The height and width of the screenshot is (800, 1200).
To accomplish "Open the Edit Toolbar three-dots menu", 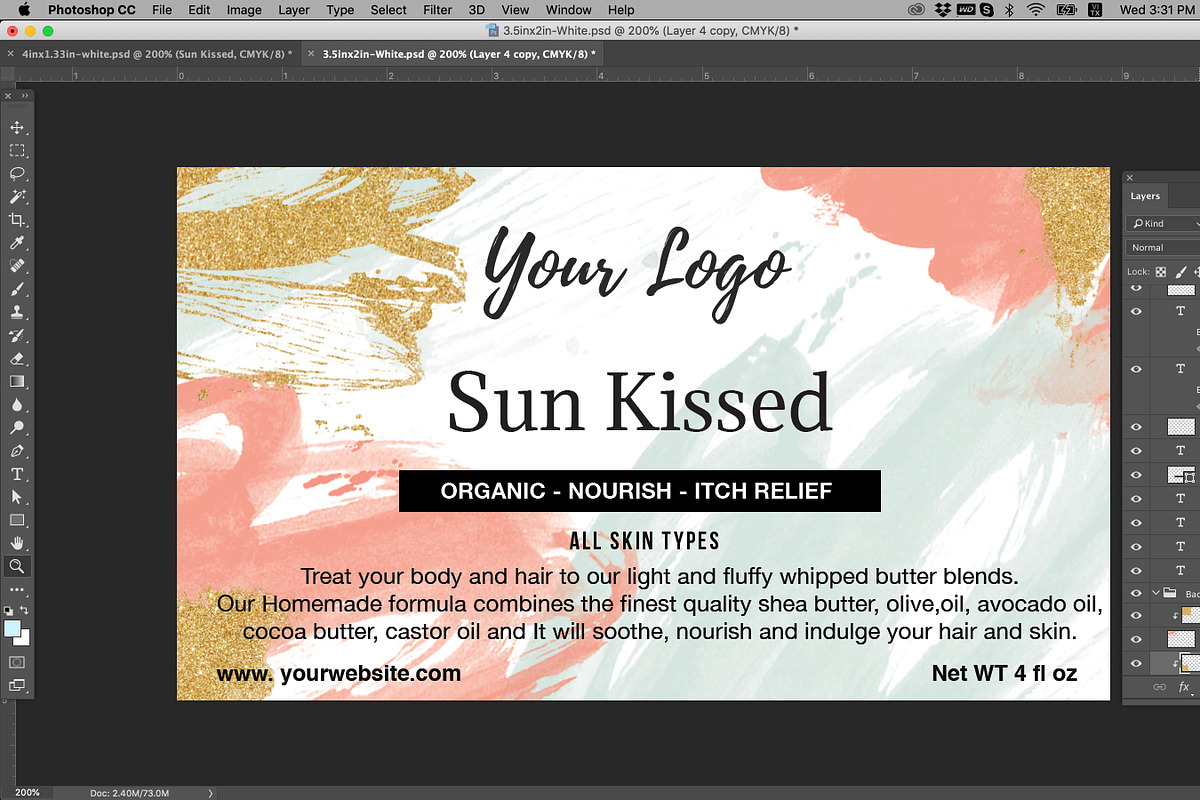I will (x=17, y=590).
